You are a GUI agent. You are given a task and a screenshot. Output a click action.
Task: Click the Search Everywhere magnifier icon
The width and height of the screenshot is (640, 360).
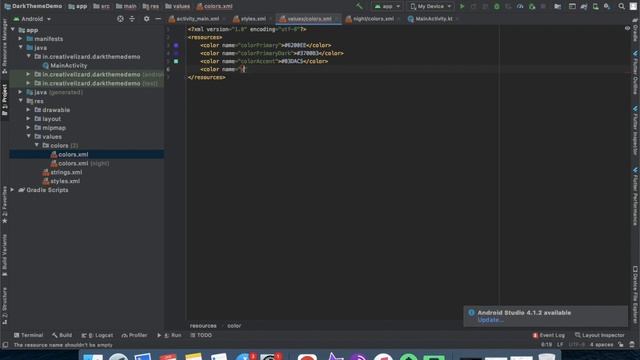pyautogui.click(x=621, y=6)
